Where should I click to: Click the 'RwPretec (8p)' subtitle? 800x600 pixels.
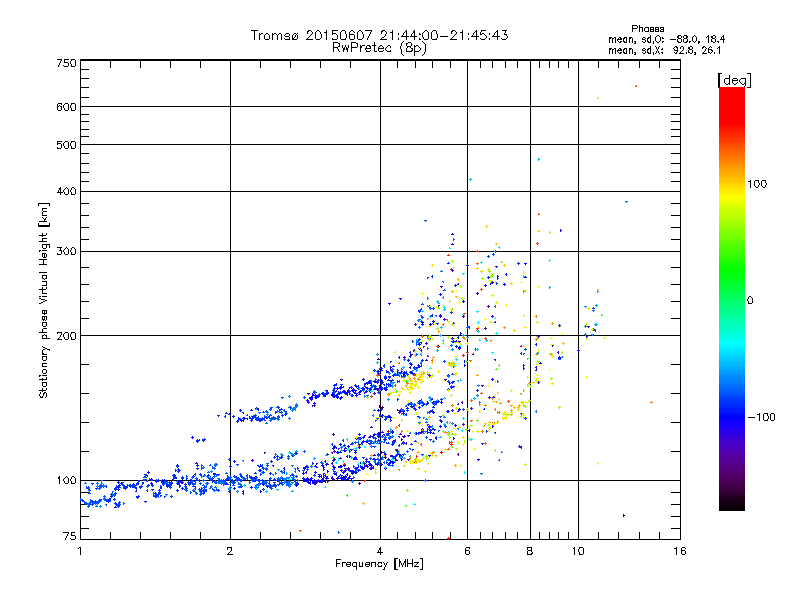pyautogui.click(x=379, y=48)
